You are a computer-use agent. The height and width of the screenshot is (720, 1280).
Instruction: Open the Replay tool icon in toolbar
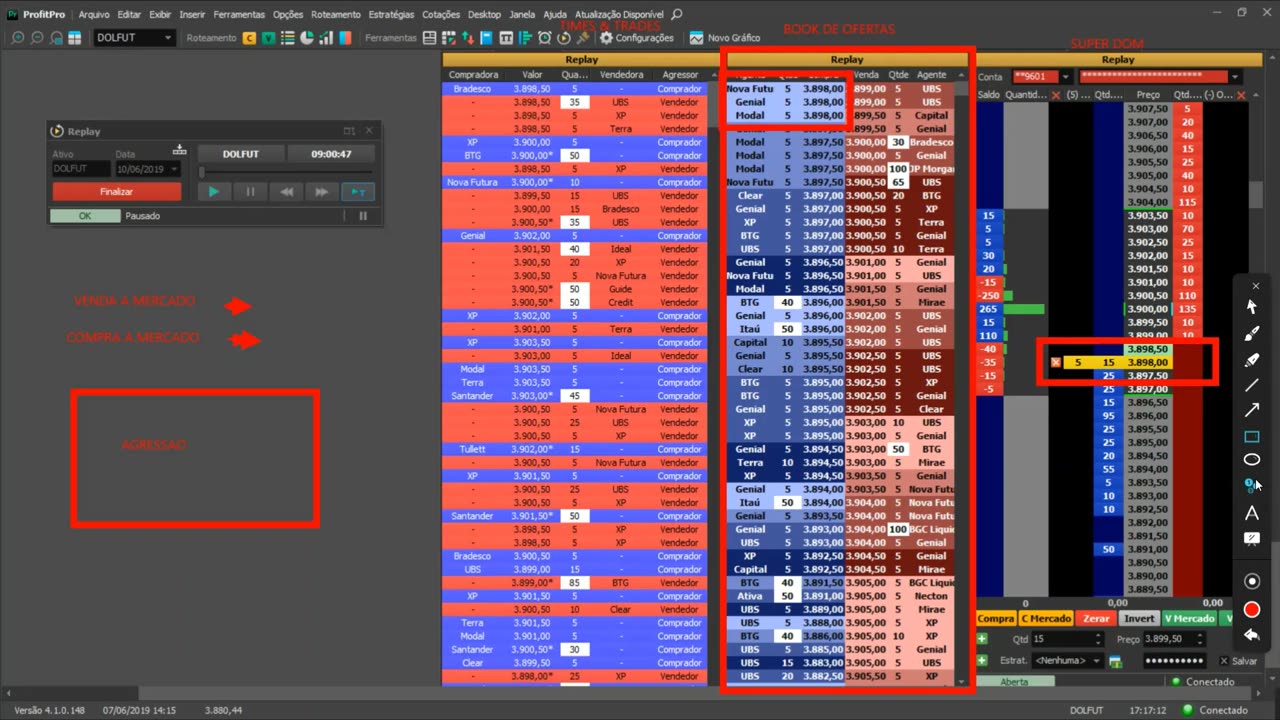click(563, 38)
